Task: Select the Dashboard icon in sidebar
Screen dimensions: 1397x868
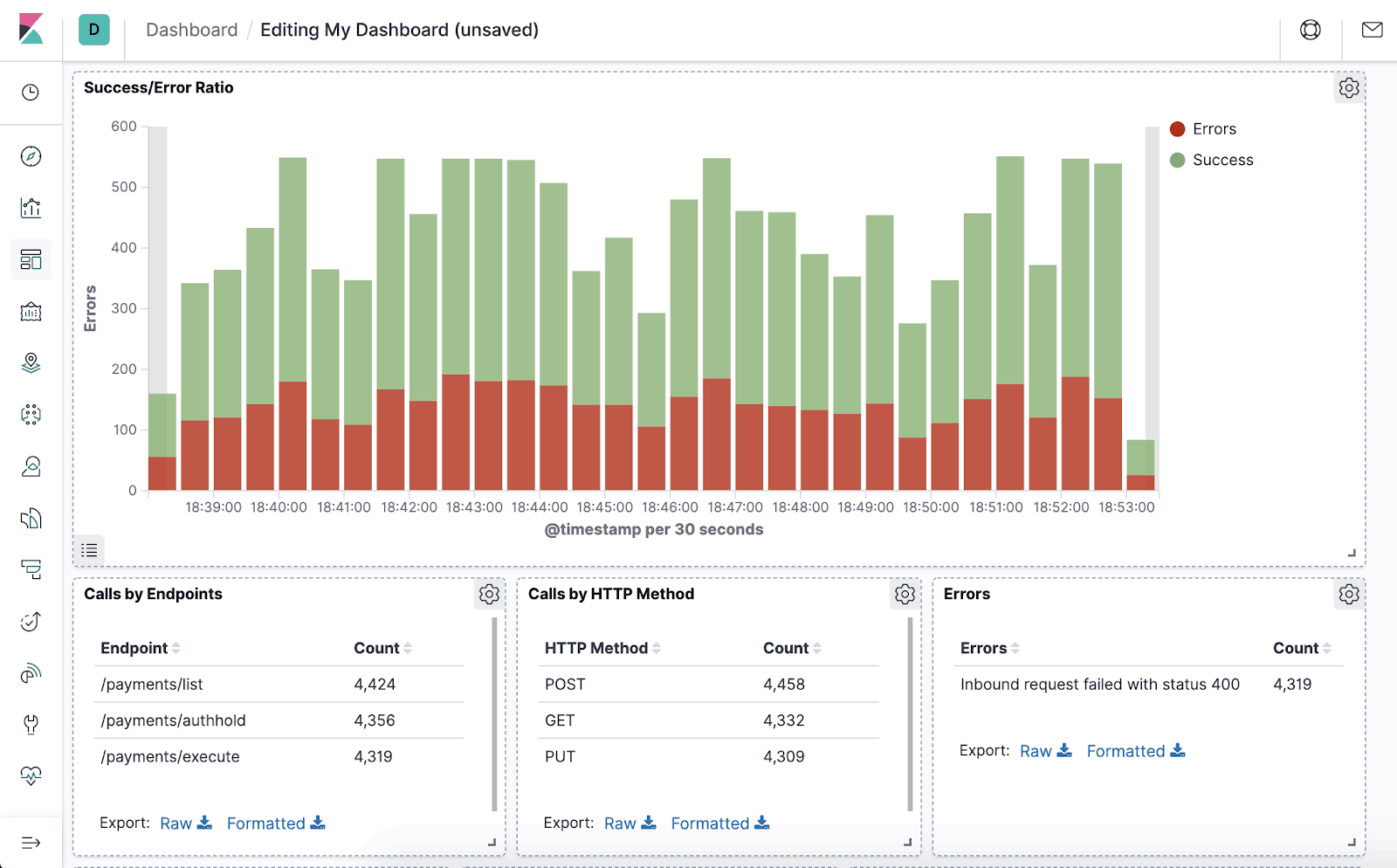Action: [31, 259]
